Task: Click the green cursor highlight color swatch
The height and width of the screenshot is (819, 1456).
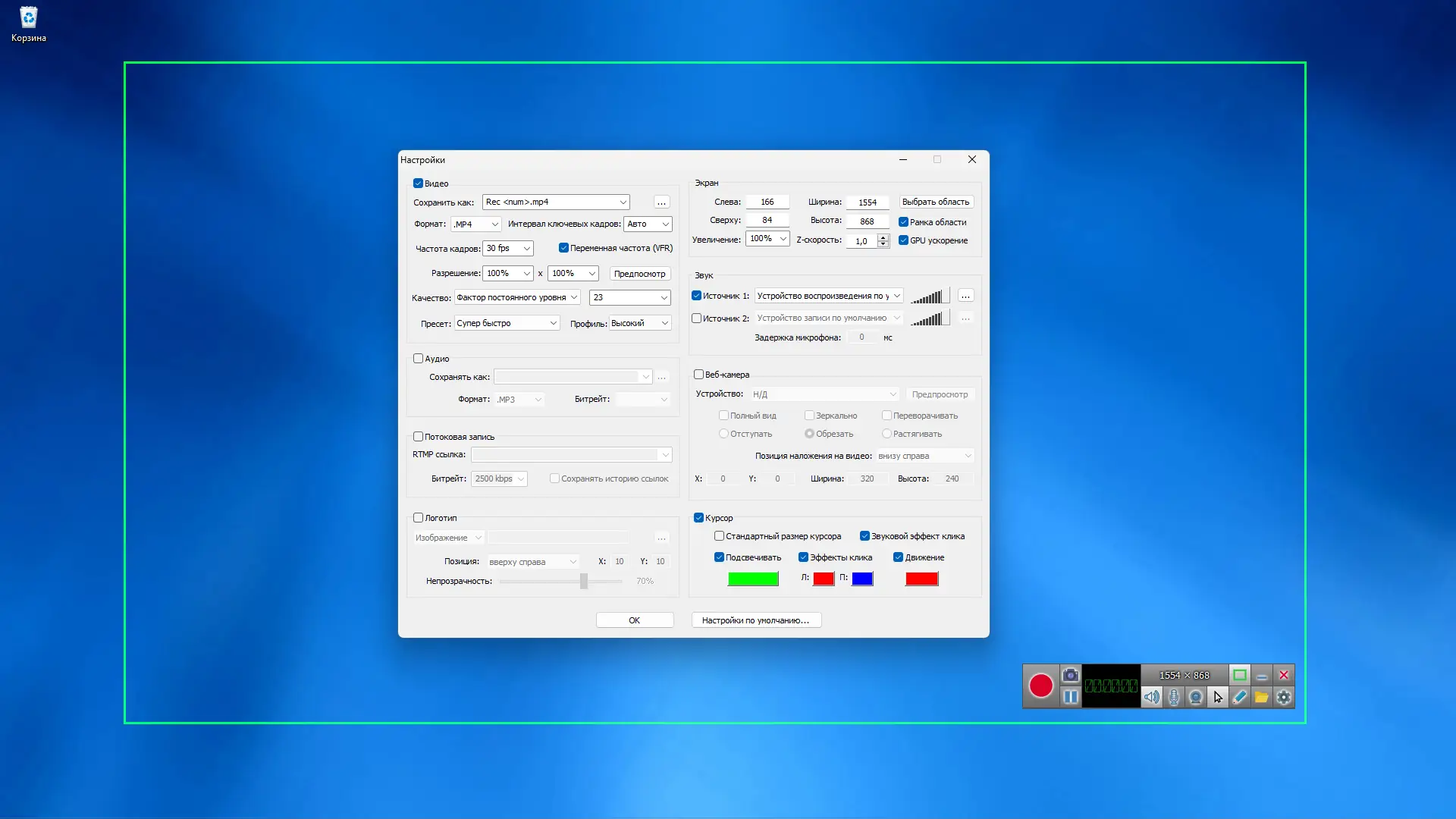Action: (752, 579)
